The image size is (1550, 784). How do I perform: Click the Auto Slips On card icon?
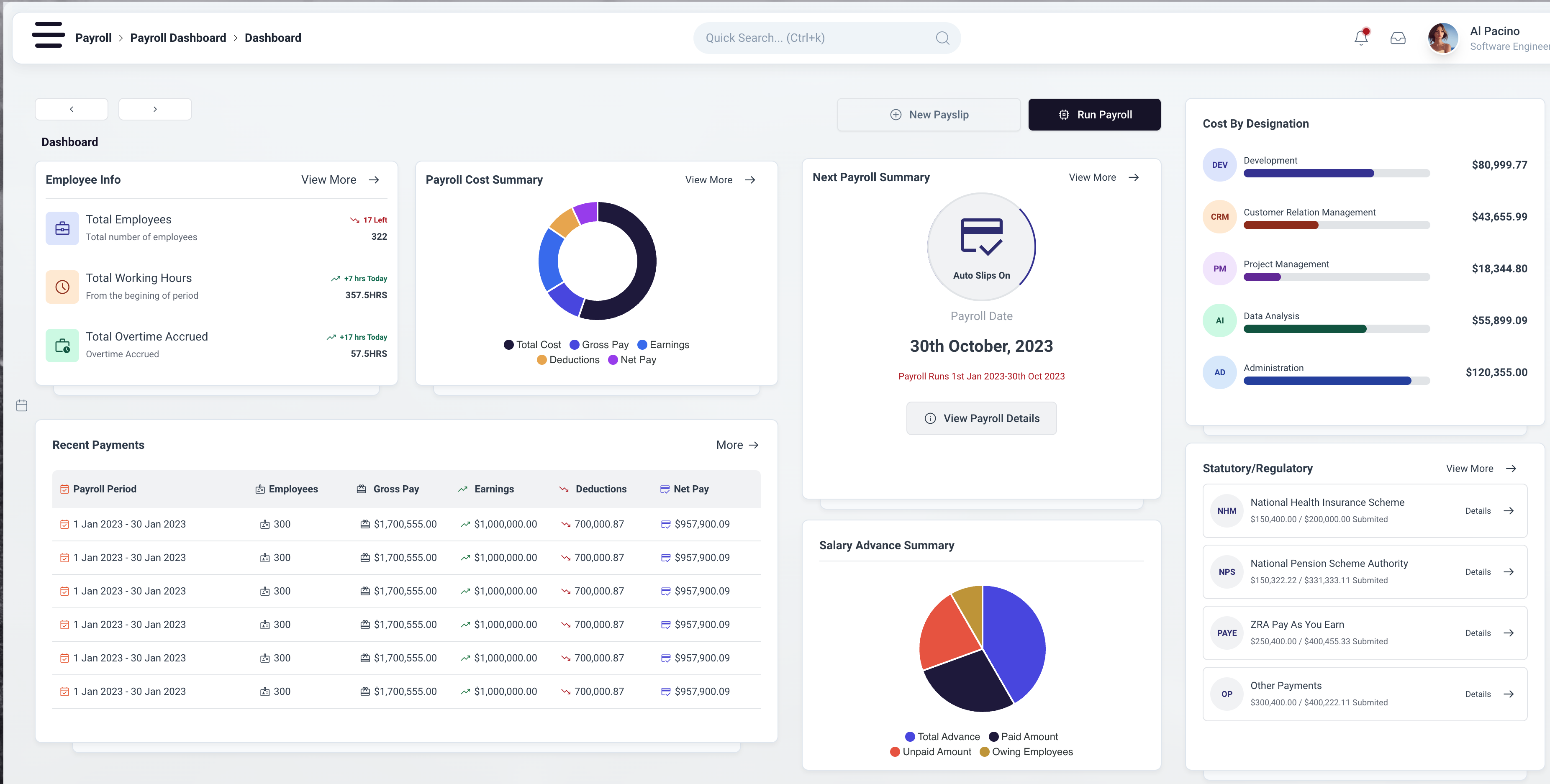point(981,236)
